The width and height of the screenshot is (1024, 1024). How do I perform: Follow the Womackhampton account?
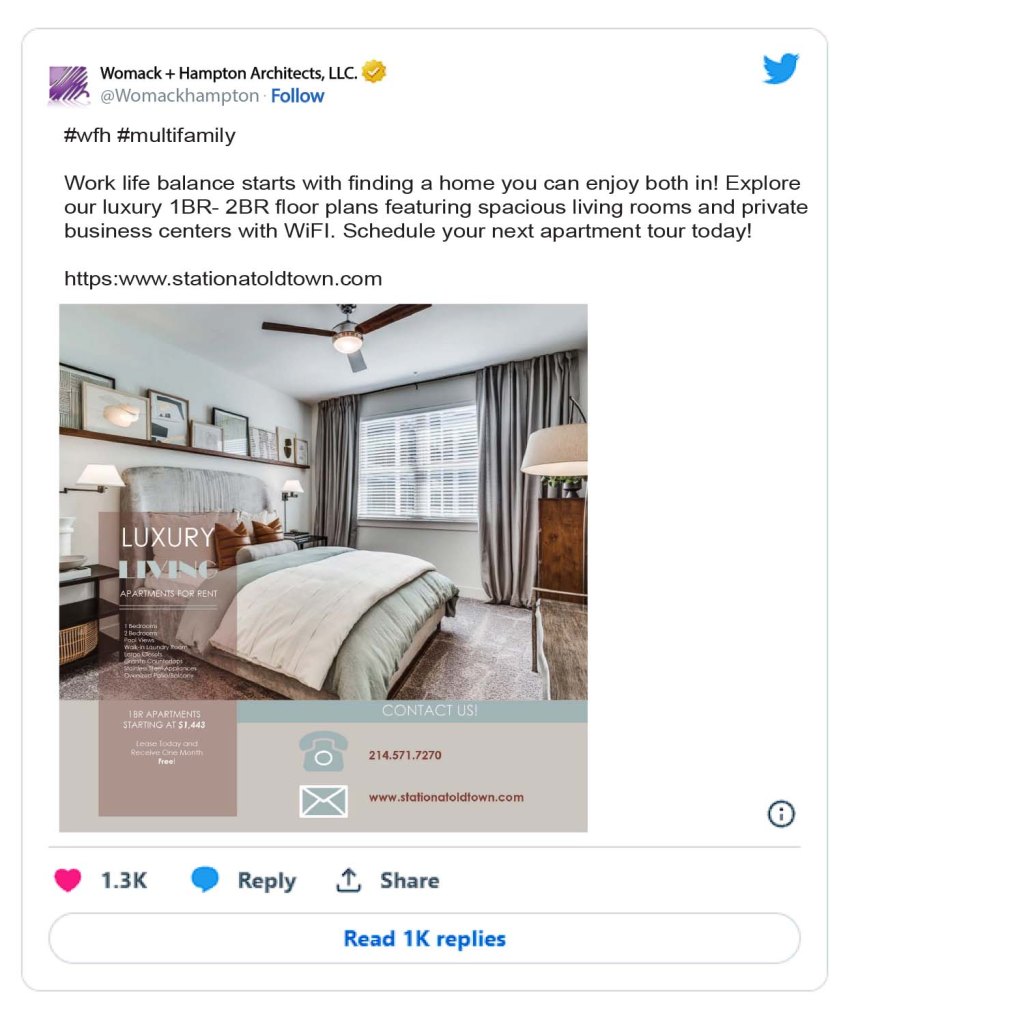click(297, 96)
